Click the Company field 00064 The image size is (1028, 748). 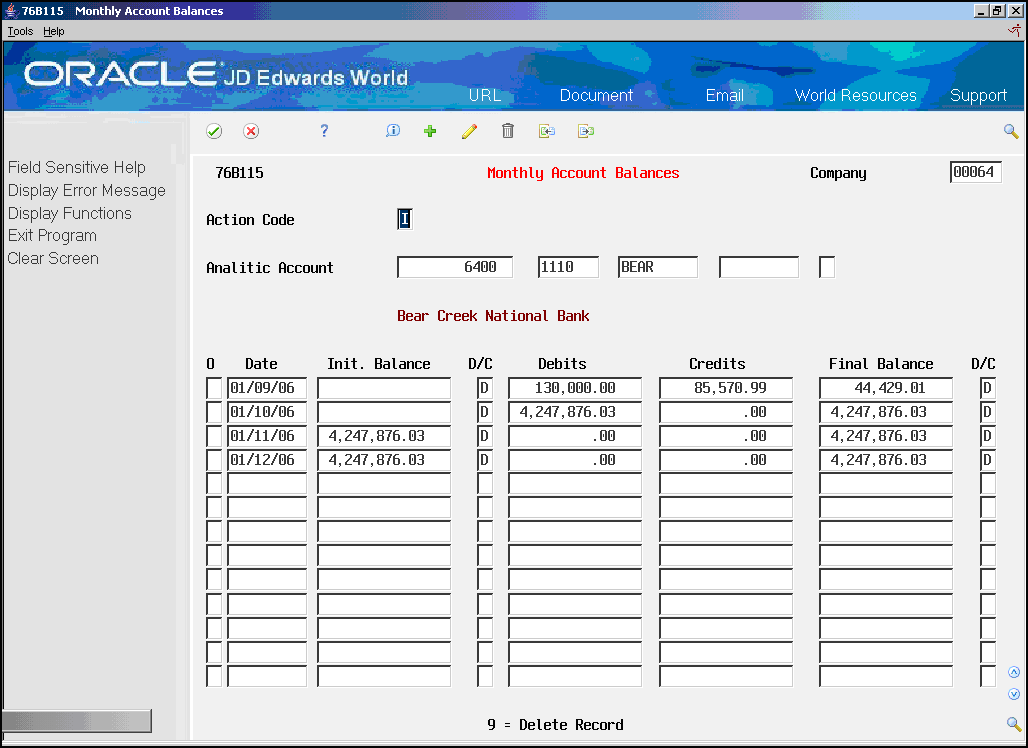coord(976,172)
